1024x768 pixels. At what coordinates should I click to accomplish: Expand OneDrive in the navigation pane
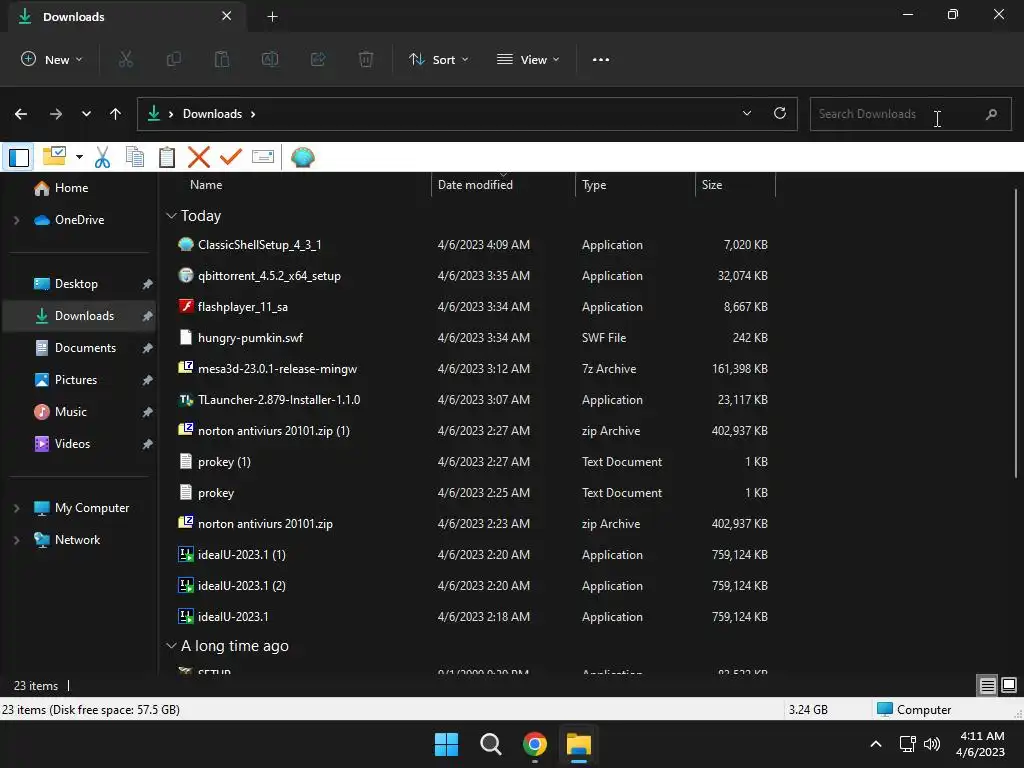point(16,220)
